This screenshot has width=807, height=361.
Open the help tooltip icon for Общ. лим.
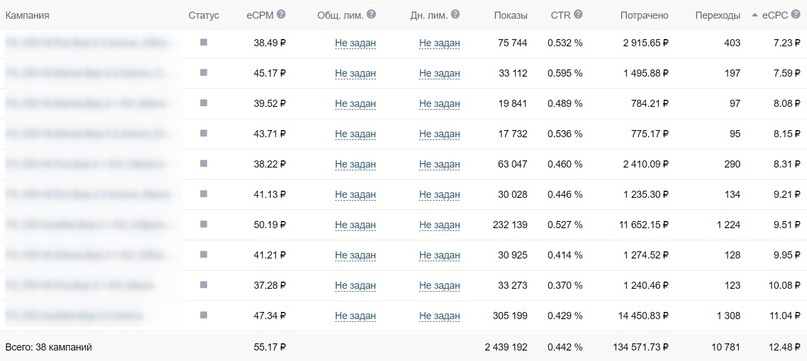(x=372, y=14)
